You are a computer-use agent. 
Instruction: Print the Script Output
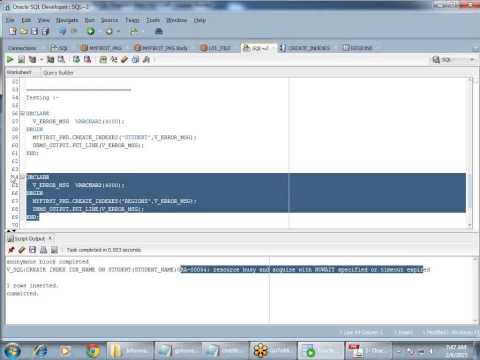click(x=43, y=250)
